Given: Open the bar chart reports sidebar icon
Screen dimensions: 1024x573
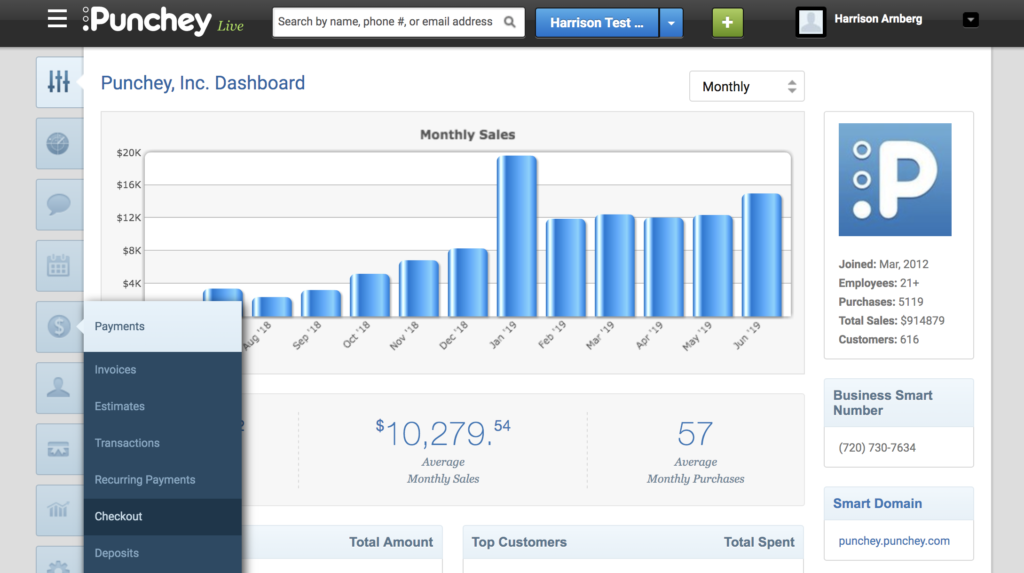Looking at the screenshot, I should [x=59, y=510].
